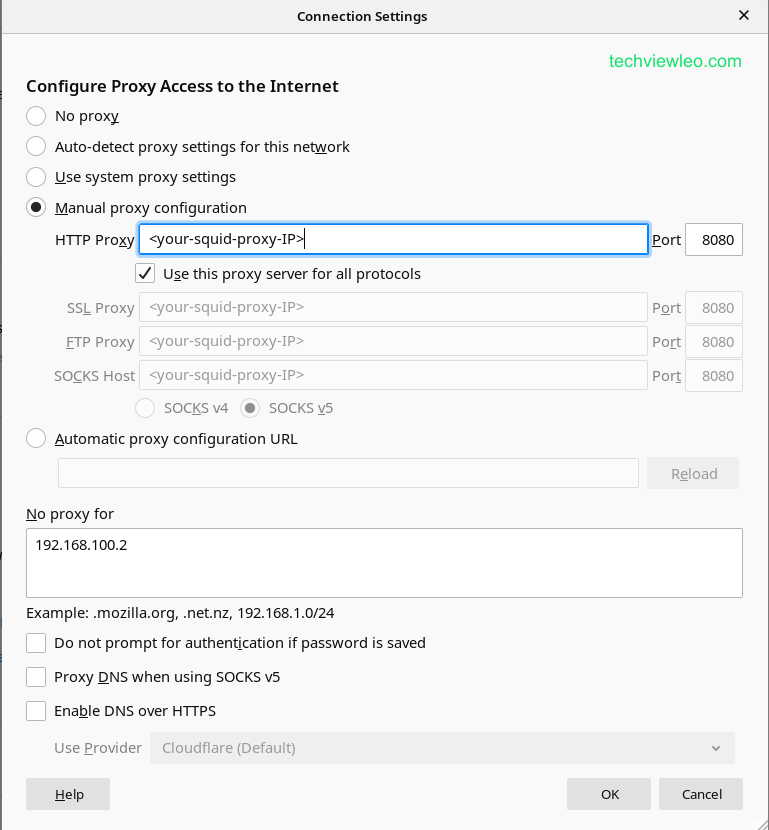769x830 pixels.
Task: Uncheck Use this proxy server for all protocols
Action: click(145, 273)
